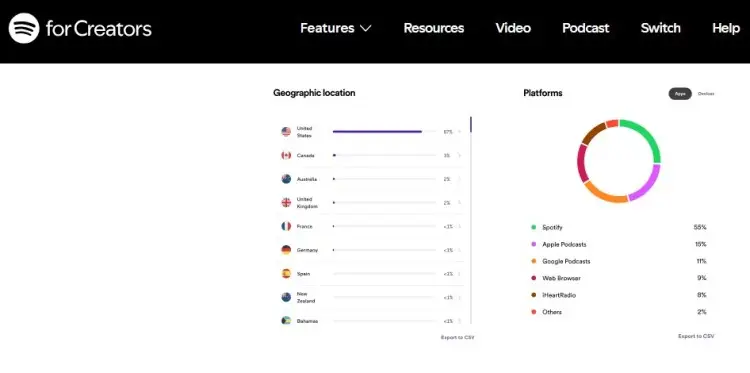
Task: Click the brown iHeartRadio legend dot
Action: 533,295
